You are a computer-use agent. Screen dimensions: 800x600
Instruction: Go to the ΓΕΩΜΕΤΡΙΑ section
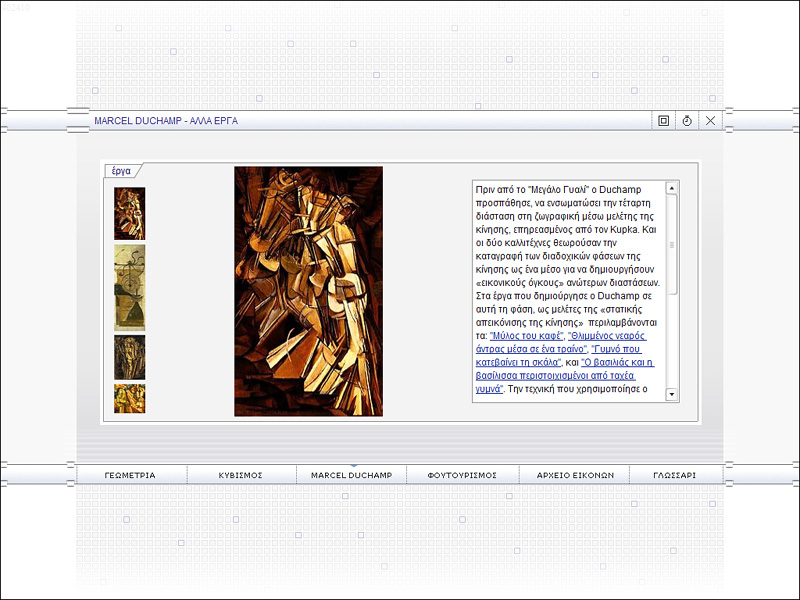(x=130, y=475)
